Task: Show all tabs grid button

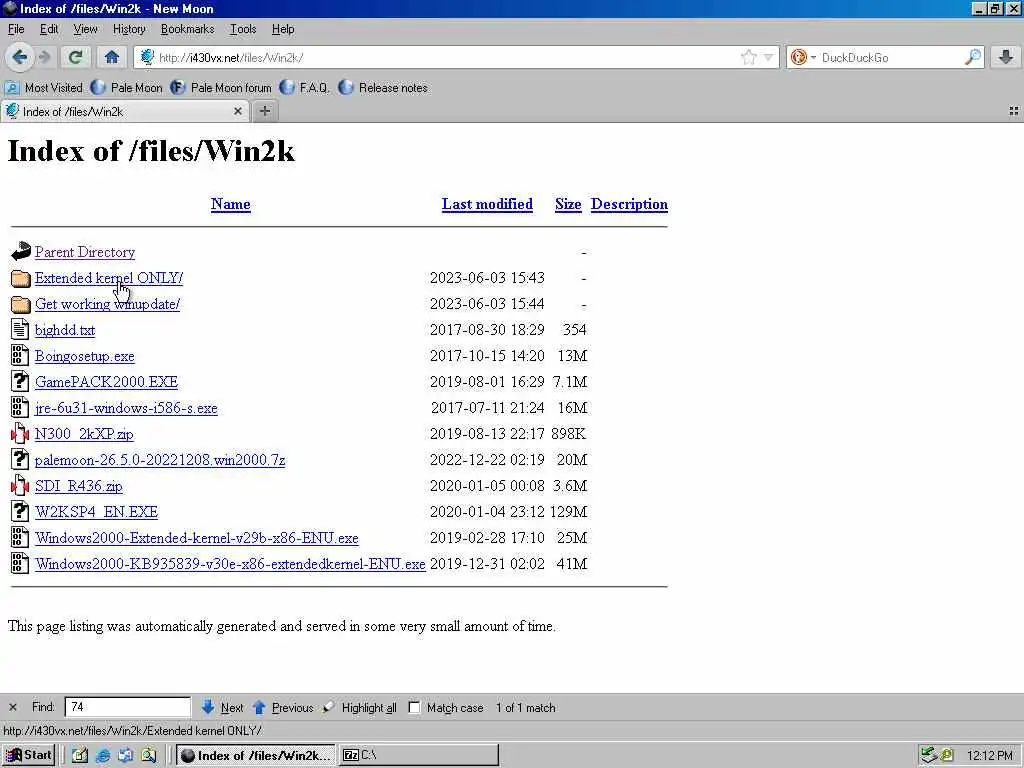Action: pos(1014,112)
